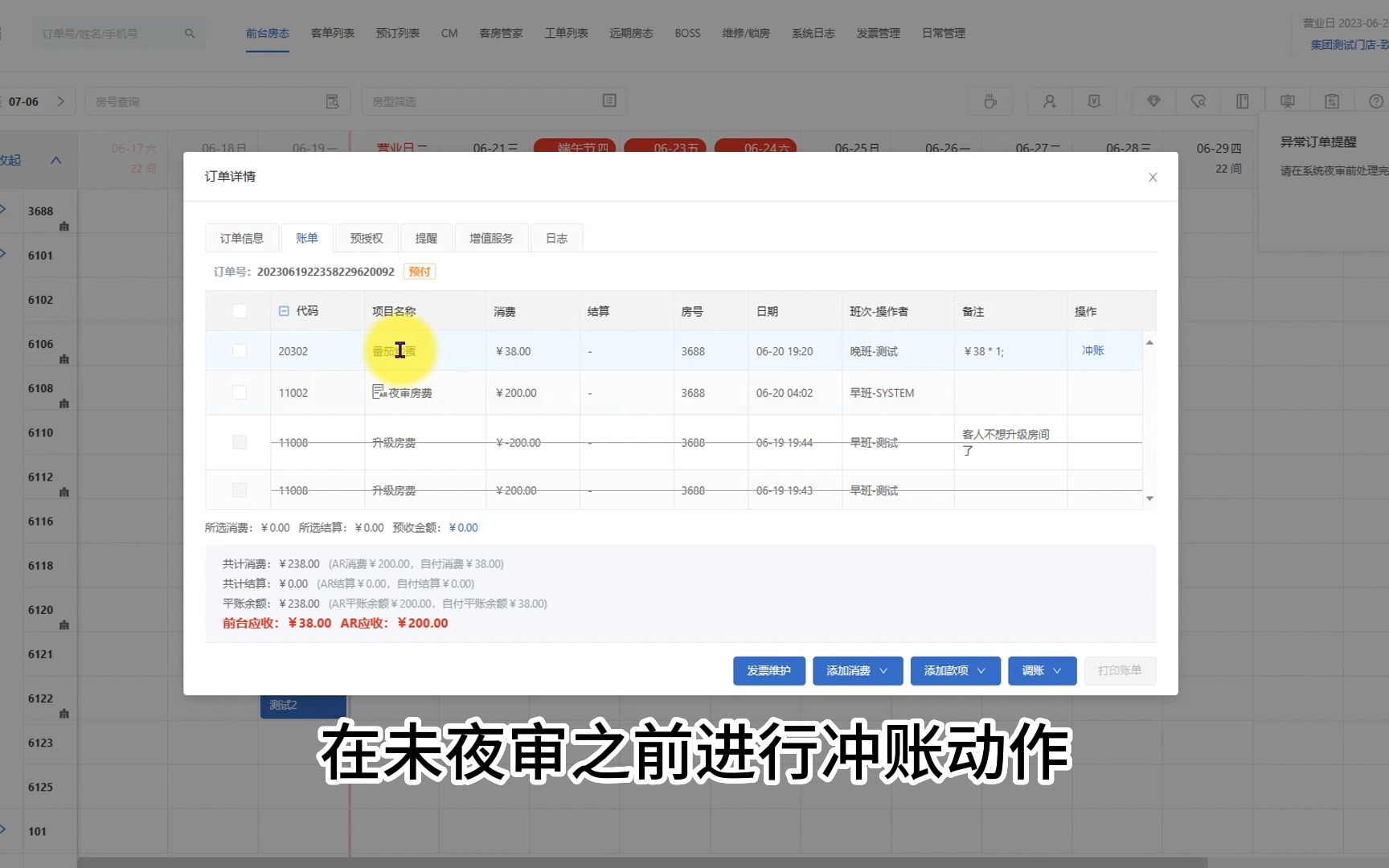The height and width of the screenshot is (868, 1389).
Task: Open help via question mark icon
Action: click(1375, 101)
